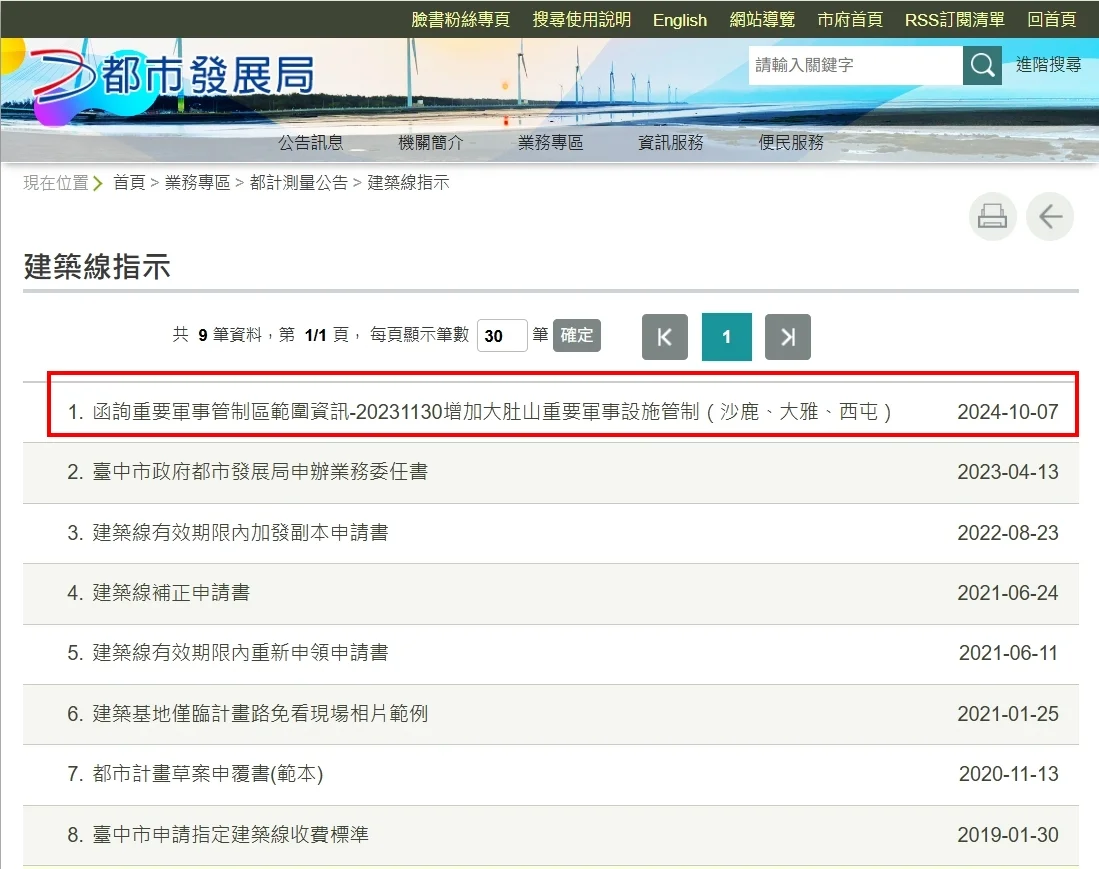
Task: Focus the keyword search input field
Action: pos(855,65)
